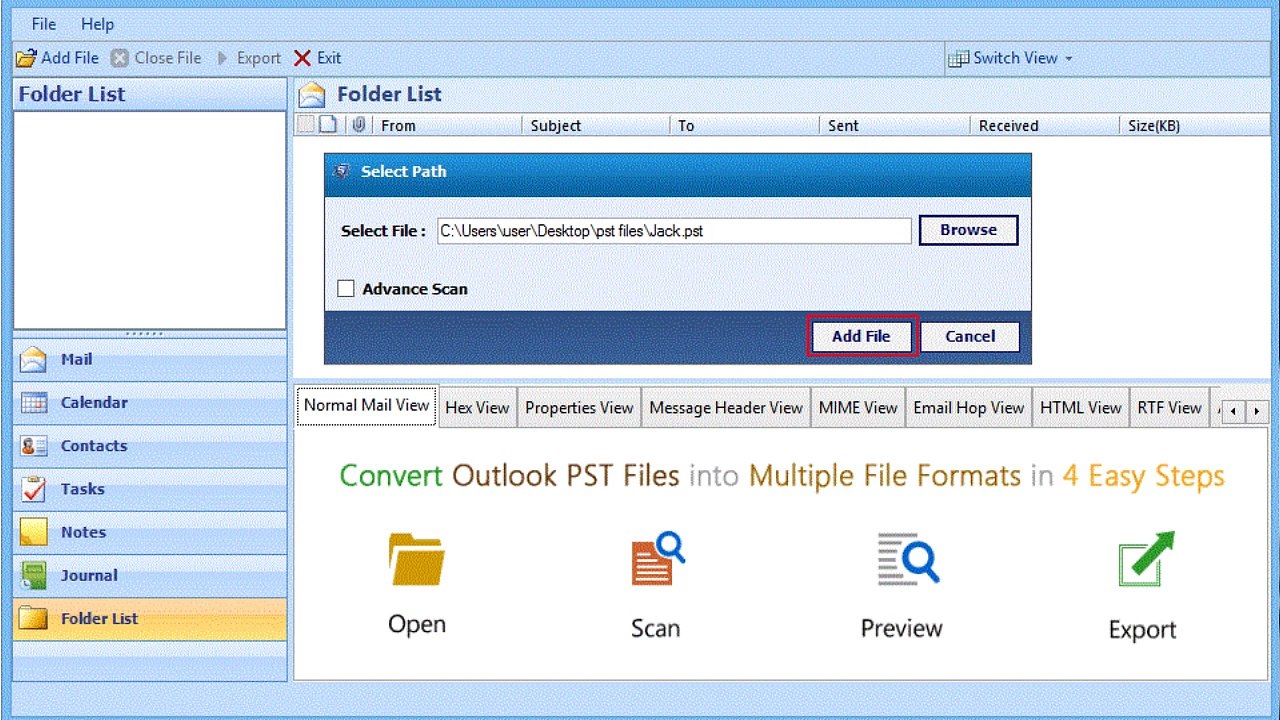1280x720 pixels.
Task: Switch to the HTML View tab
Action: coord(1081,408)
